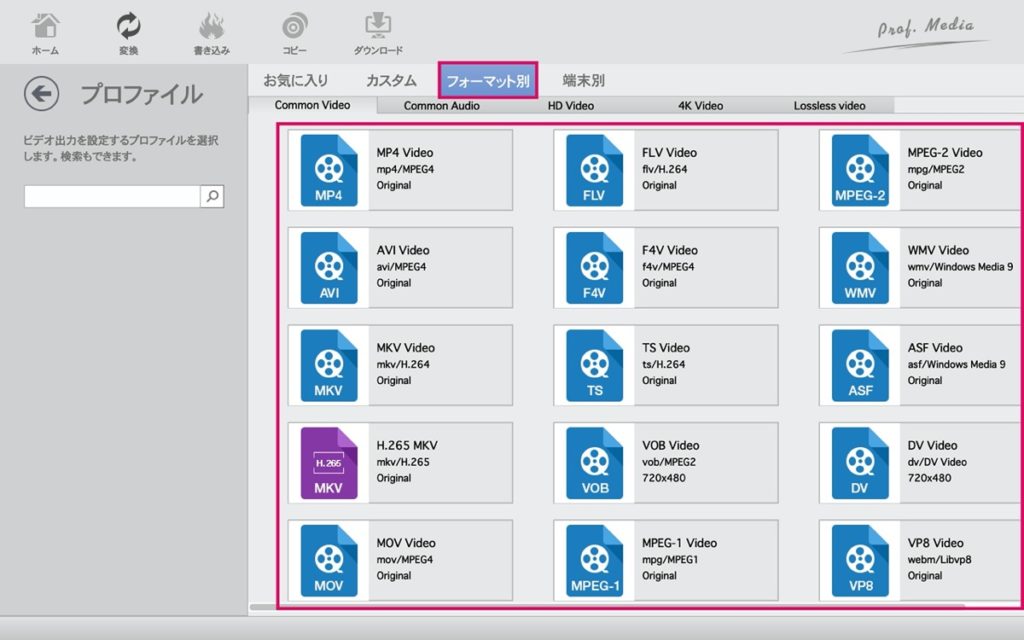Open the カスタム tab
1024x640 pixels.
tap(391, 80)
